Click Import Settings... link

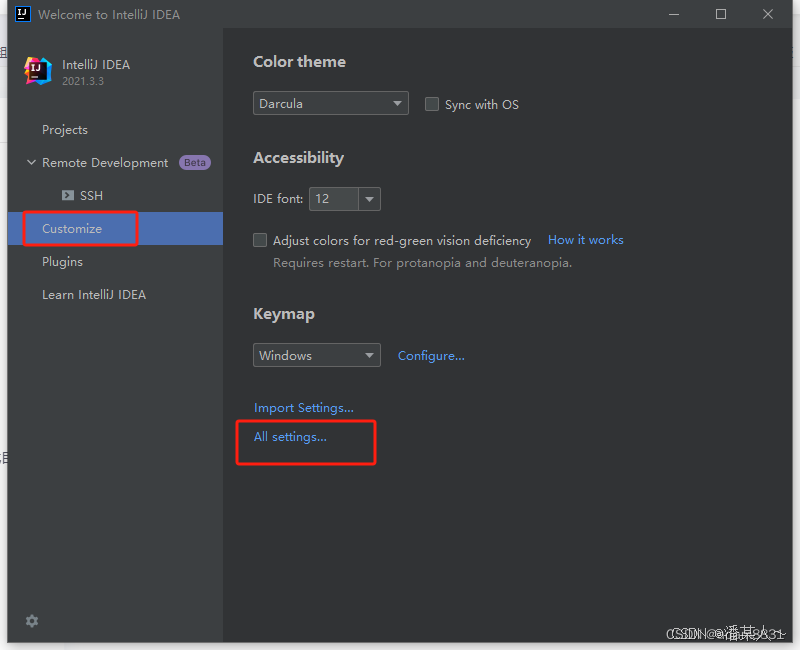pos(304,408)
